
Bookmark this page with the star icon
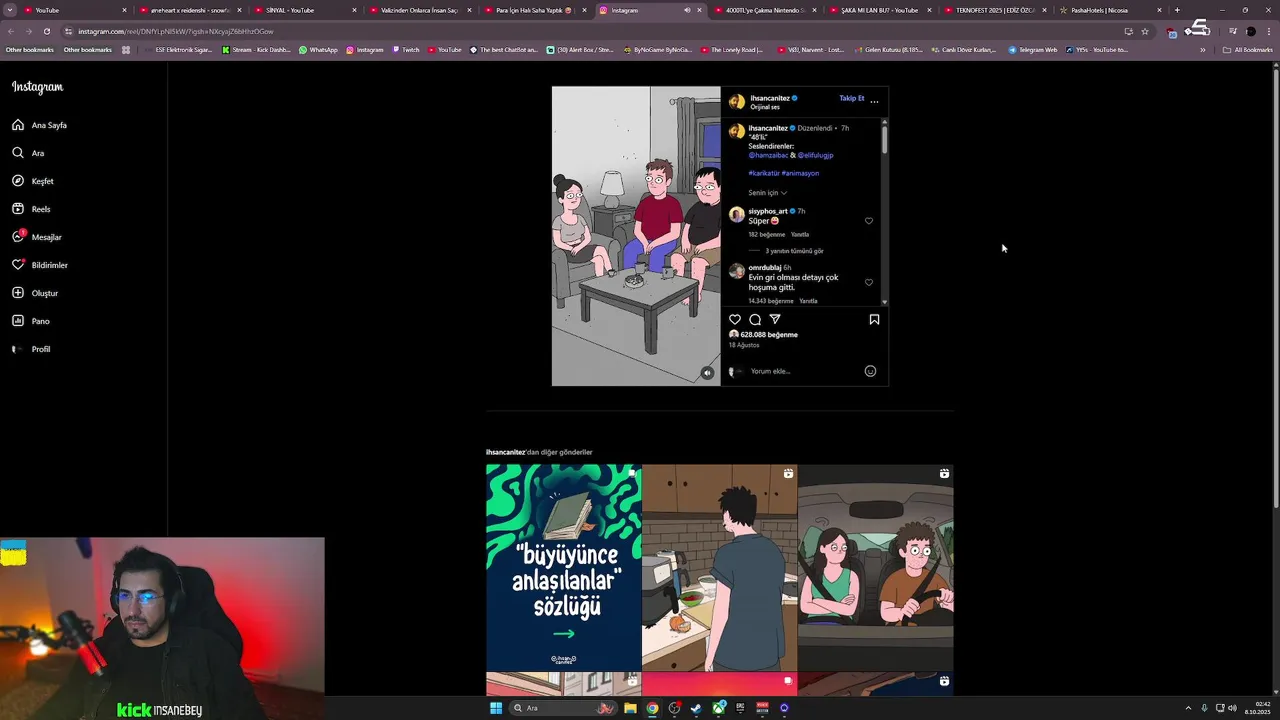click(1145, 31)
